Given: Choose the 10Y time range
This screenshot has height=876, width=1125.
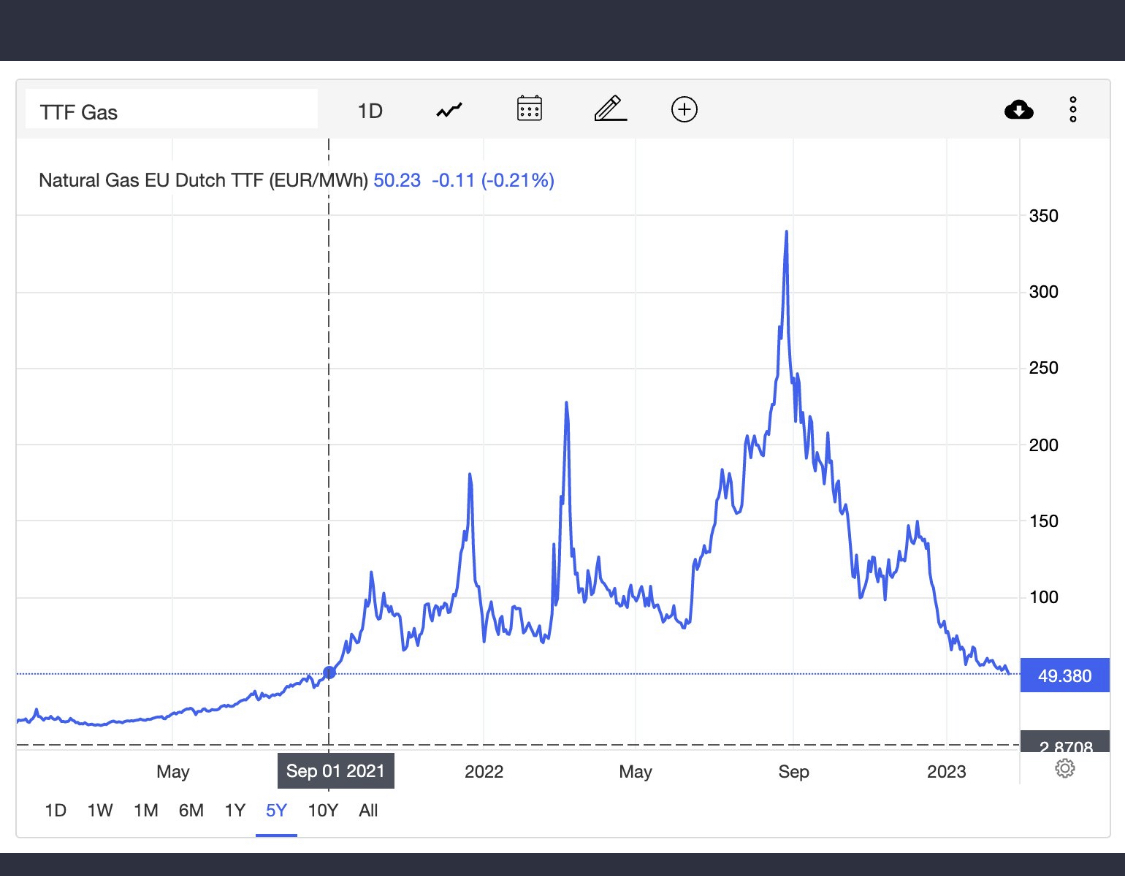Looking at the screenshot, I should [x=323, y=810].
